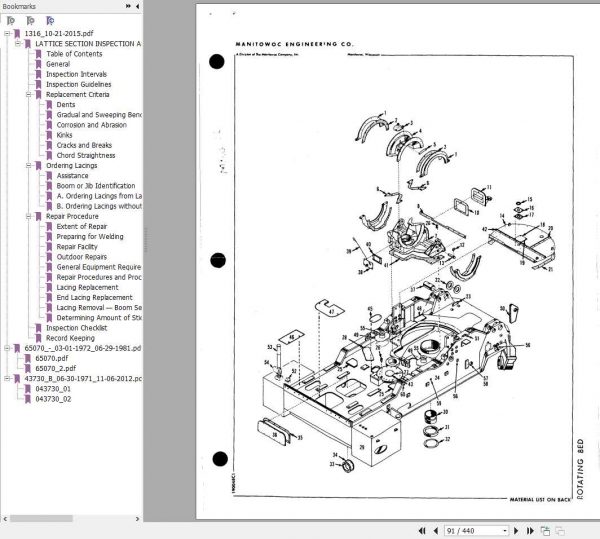The height and width of the screenshot is (539, 600).
Task: Select the Repair Procedure bookmark
Action: [72, 217]
